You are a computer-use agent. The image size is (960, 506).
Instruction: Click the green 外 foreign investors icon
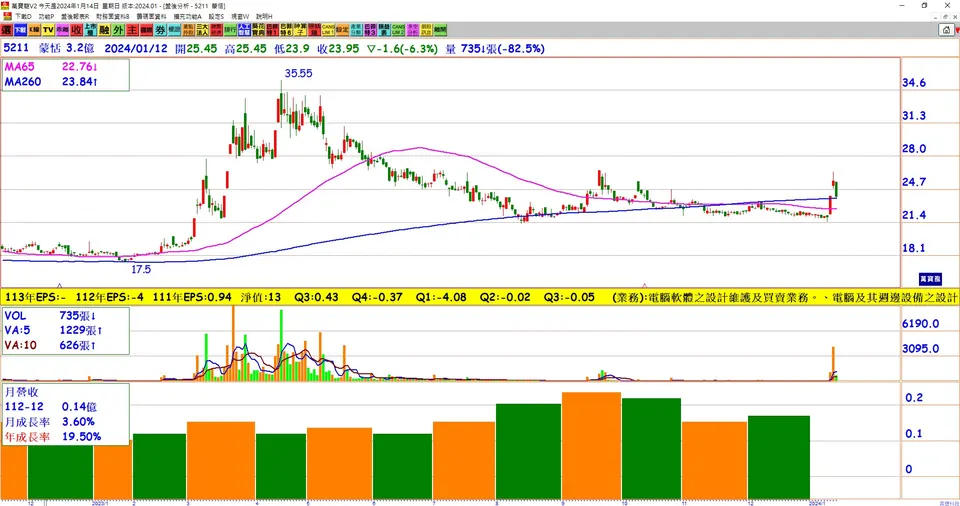(118, 29)
